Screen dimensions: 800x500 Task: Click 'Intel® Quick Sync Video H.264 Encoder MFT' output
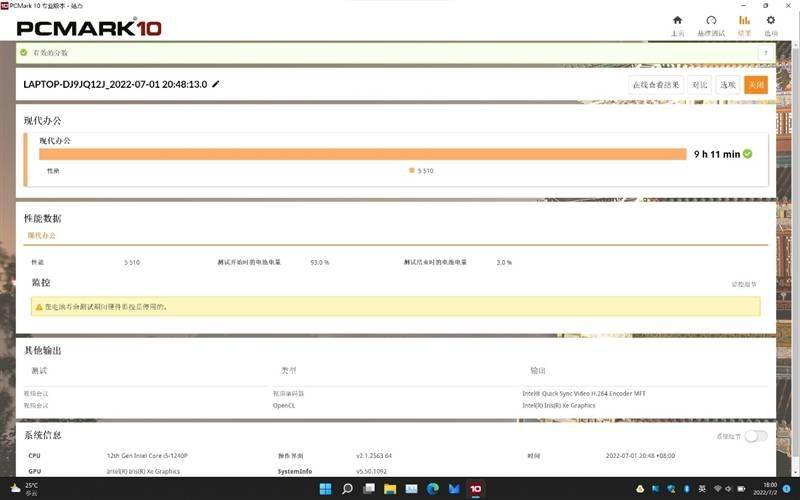point(584,393)
